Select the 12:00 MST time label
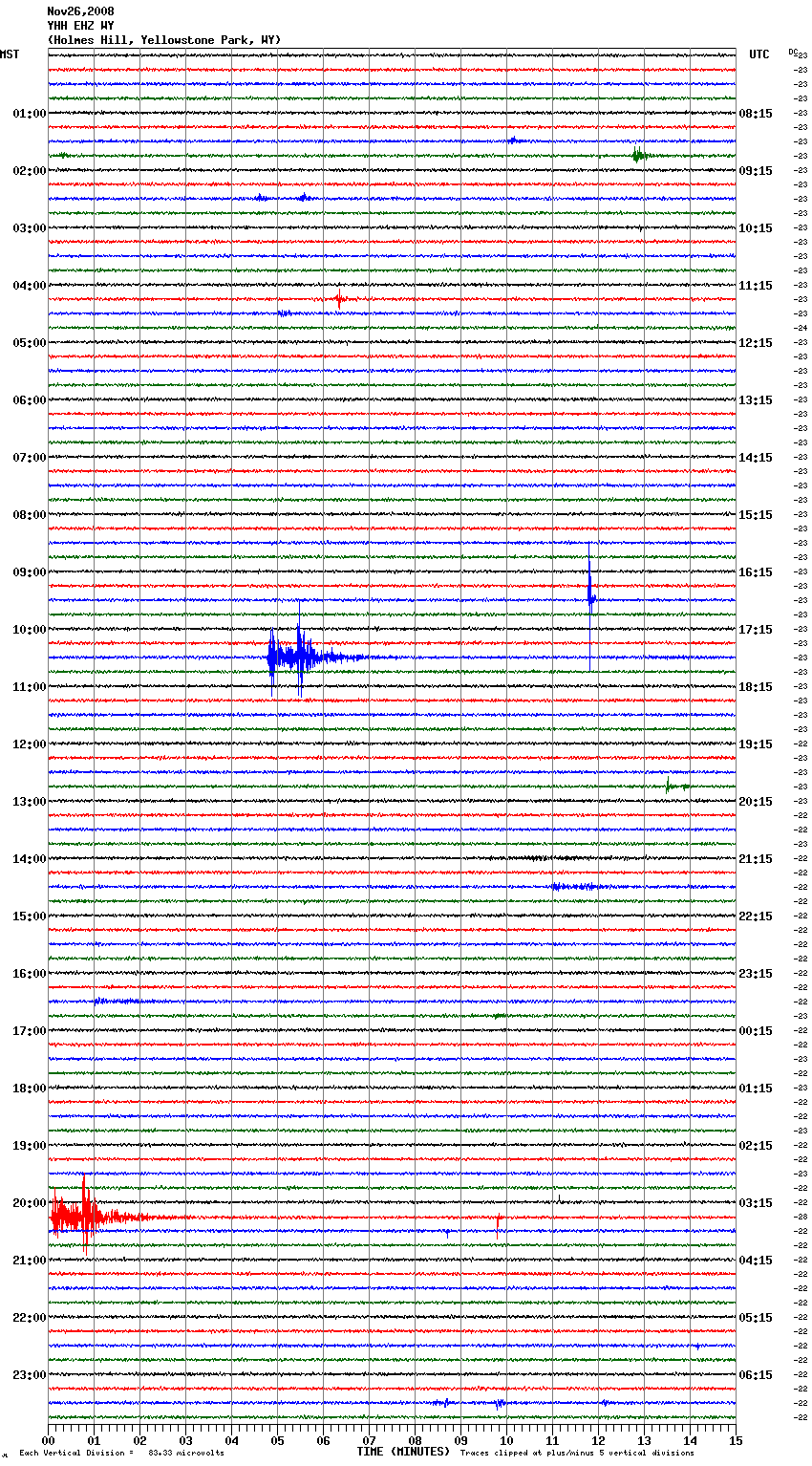The height and width of the screenshot is (1466, 812). (x=30, y=744)
